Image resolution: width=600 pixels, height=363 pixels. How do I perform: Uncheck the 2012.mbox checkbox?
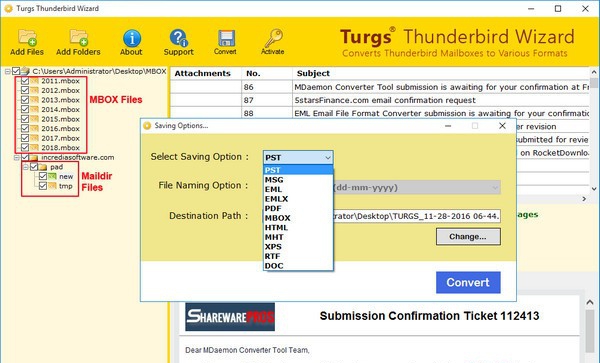[25, 90]
